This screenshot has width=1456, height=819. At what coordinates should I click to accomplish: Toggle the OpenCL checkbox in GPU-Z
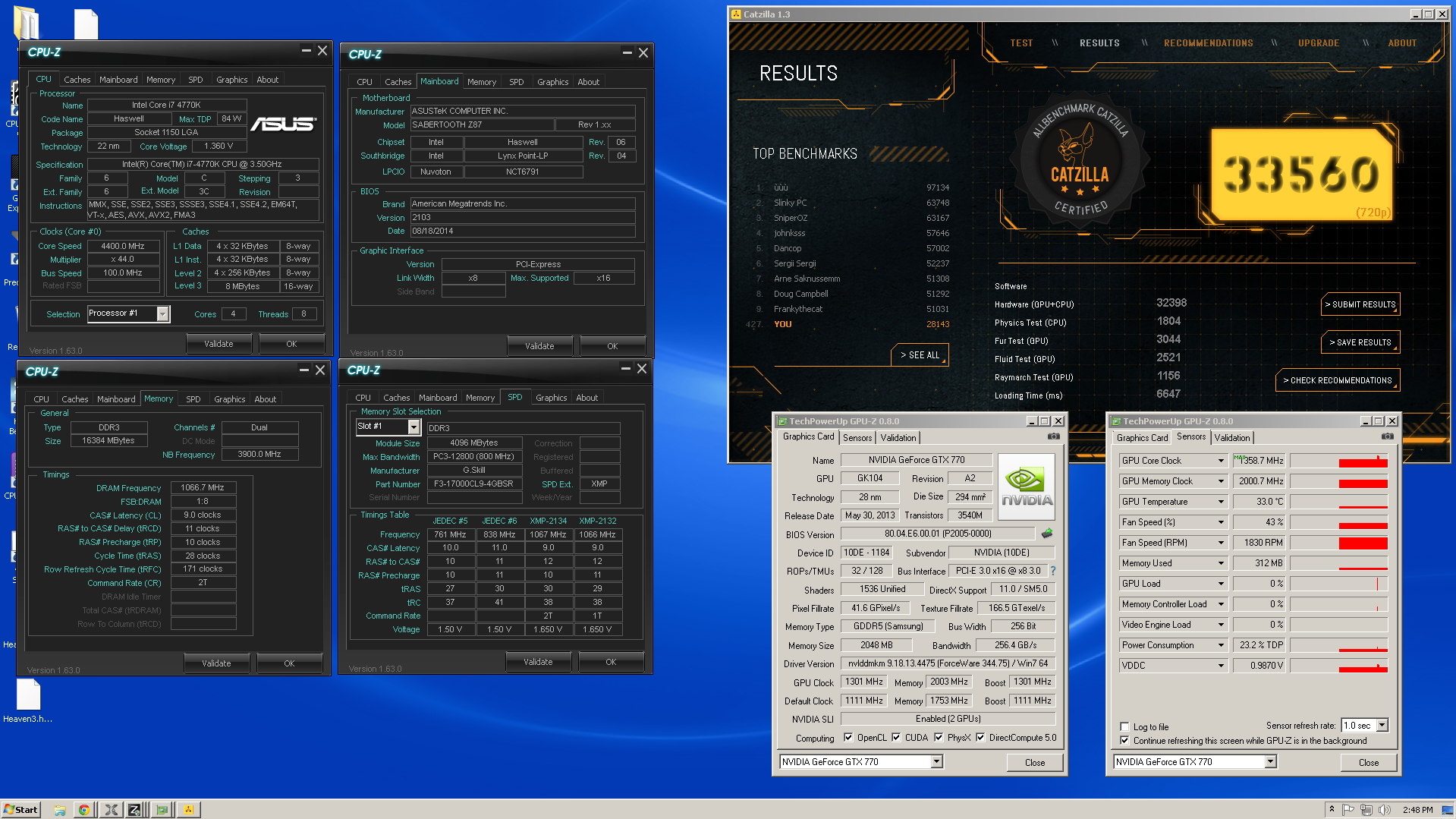(x=848, y=737)
